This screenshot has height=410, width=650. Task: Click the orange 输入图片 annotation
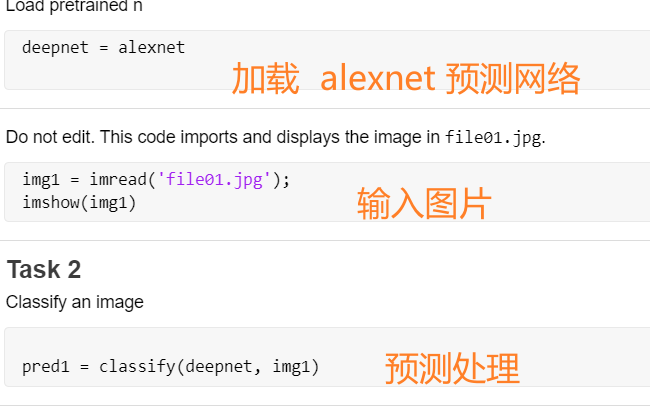[x=424, y=203]
